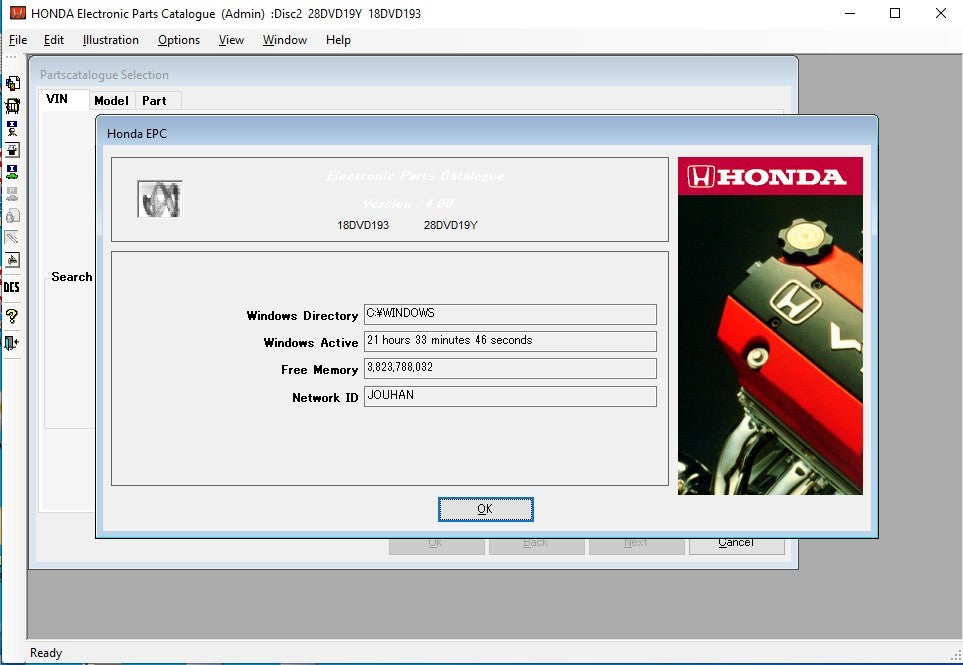Open the Illustration menu
This screenshot has height=665, width=963.
click(x=110, y=40)
